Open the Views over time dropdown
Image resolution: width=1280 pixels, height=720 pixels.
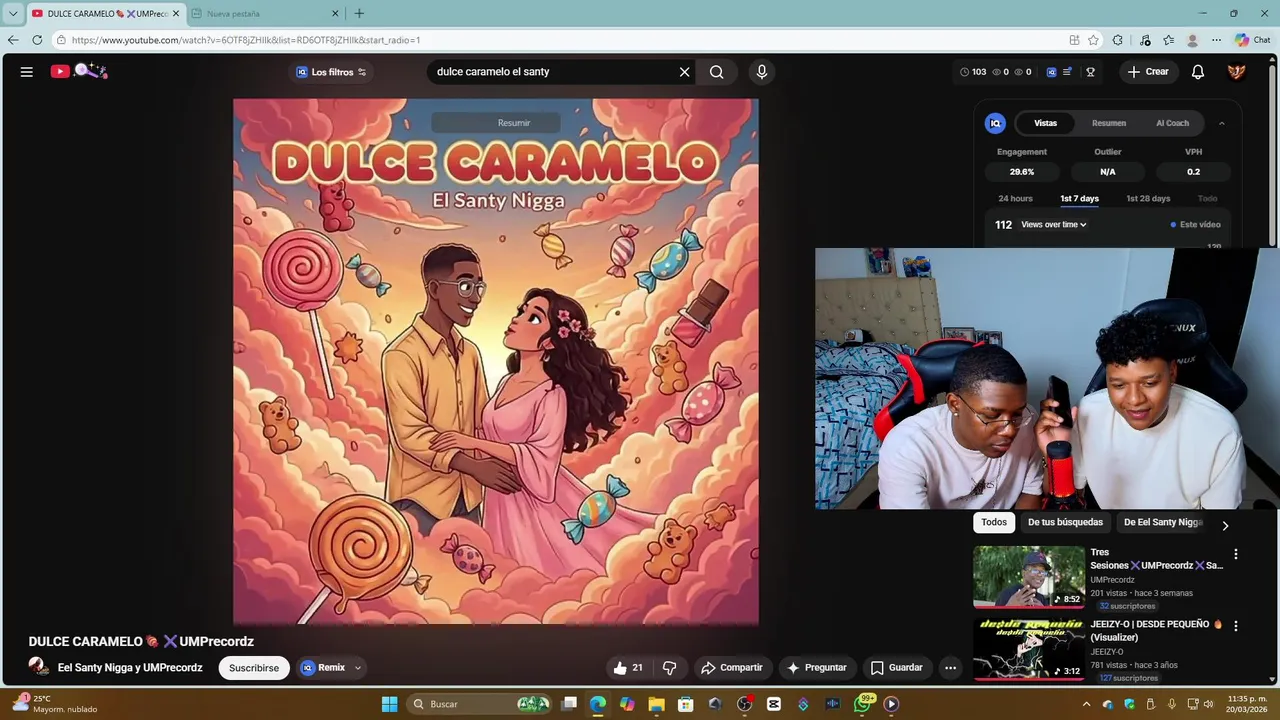point(1054,225)
